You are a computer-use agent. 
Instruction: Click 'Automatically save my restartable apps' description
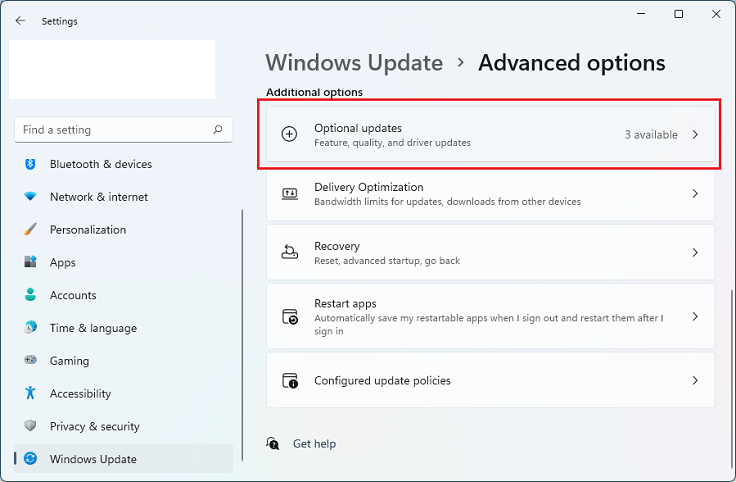tap(489, 324)
